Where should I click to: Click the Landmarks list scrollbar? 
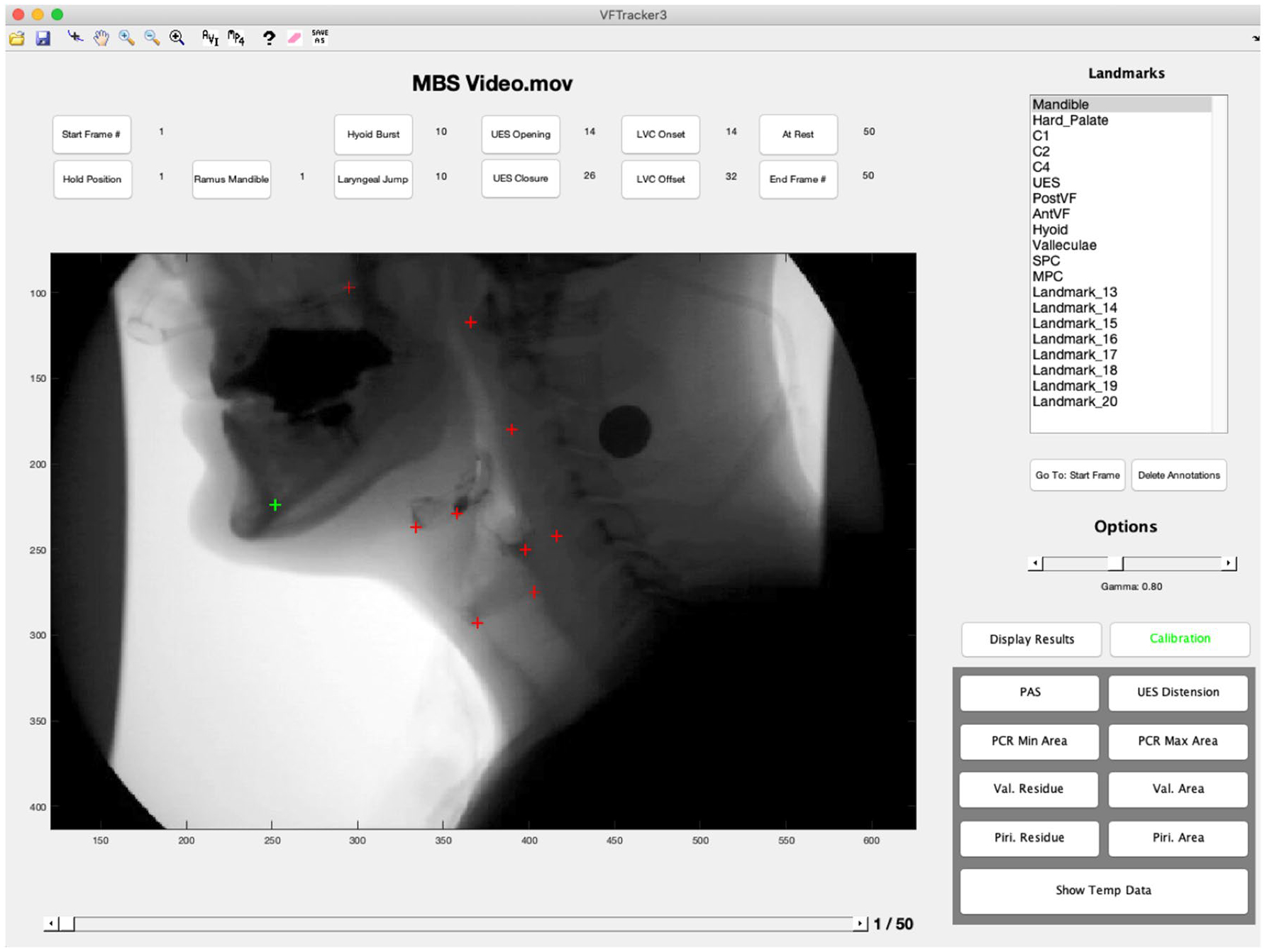(1219, 264)
